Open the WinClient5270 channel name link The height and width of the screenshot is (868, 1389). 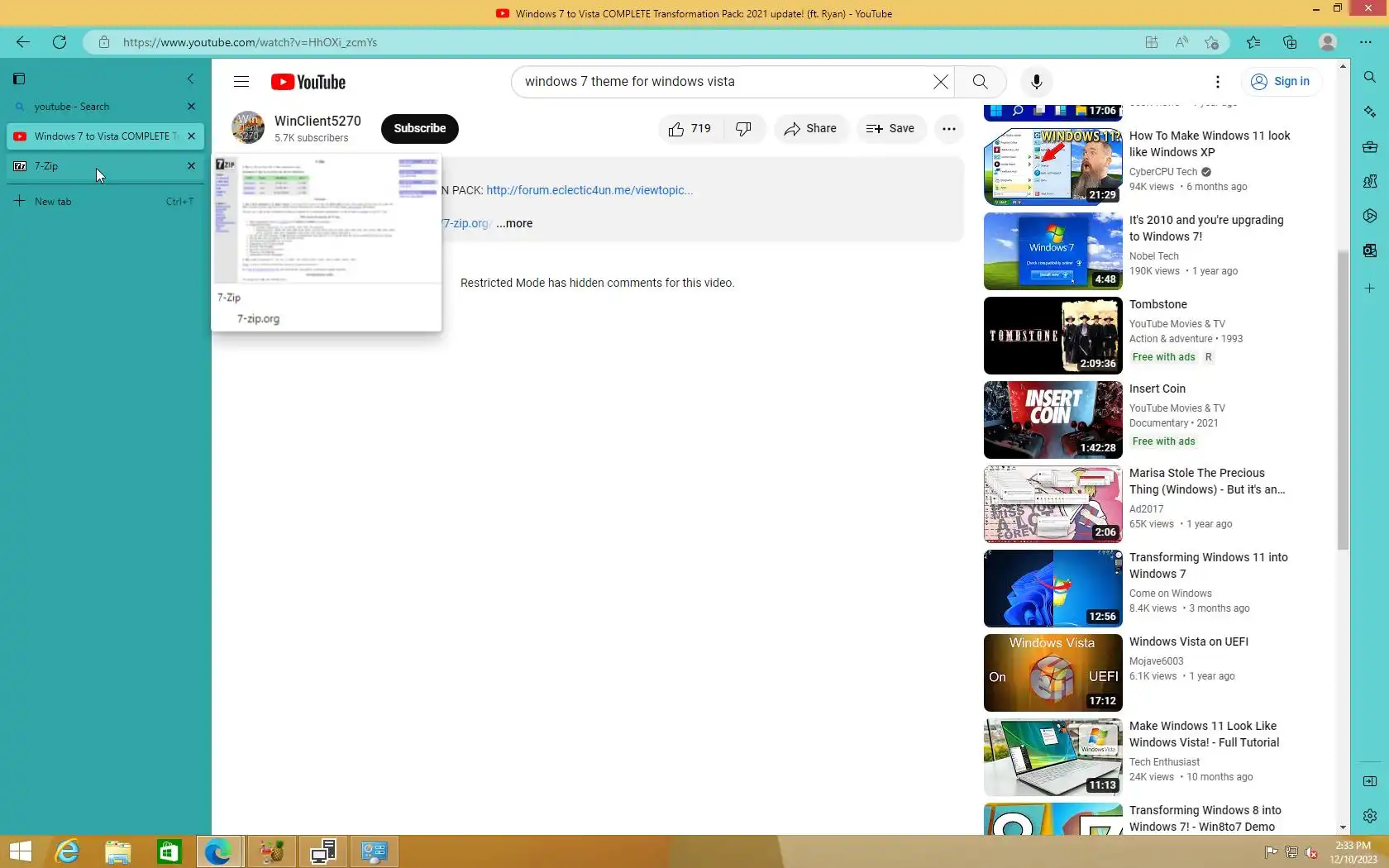coord(317,122)
